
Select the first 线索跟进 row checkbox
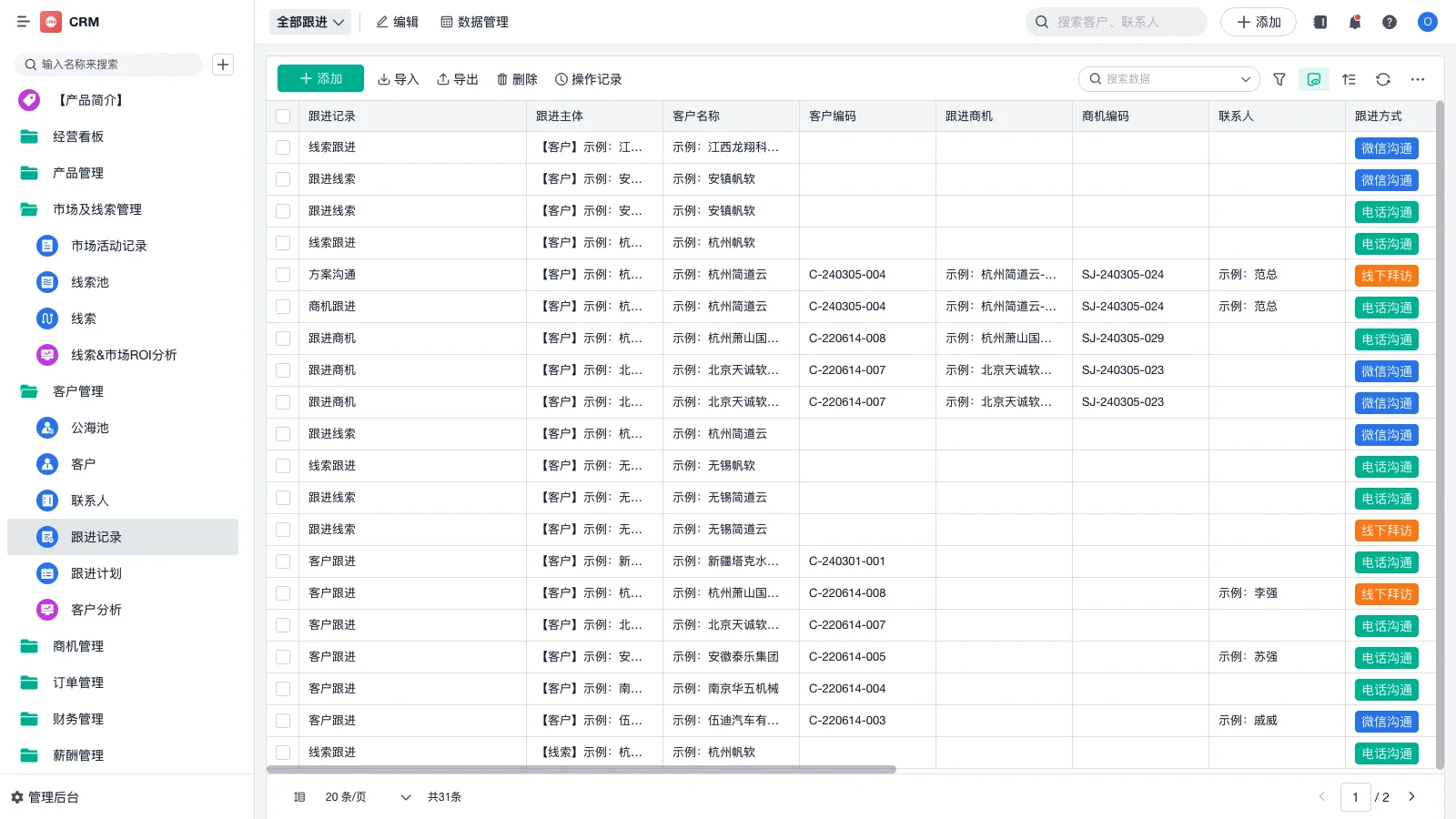(283, 147)
